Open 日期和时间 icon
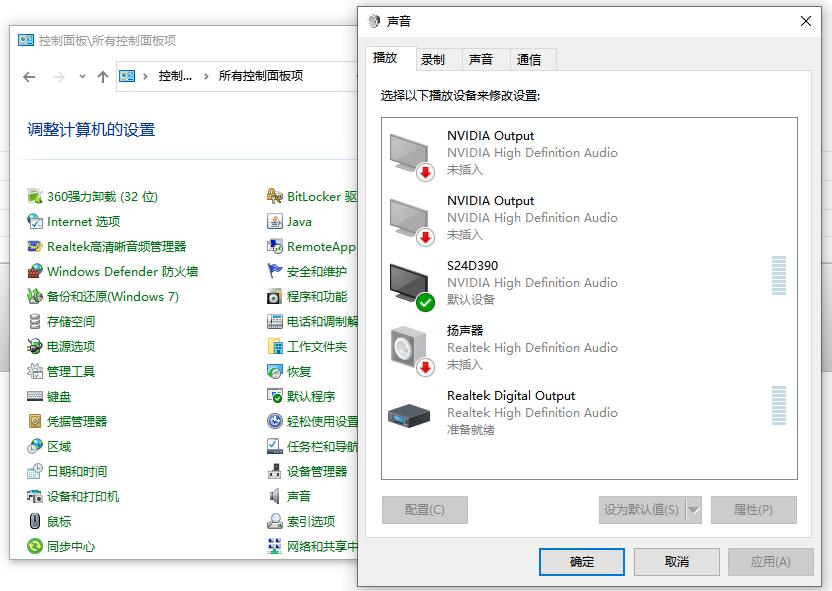The width and height of the screenshot is (832, 591). point(34,471)
